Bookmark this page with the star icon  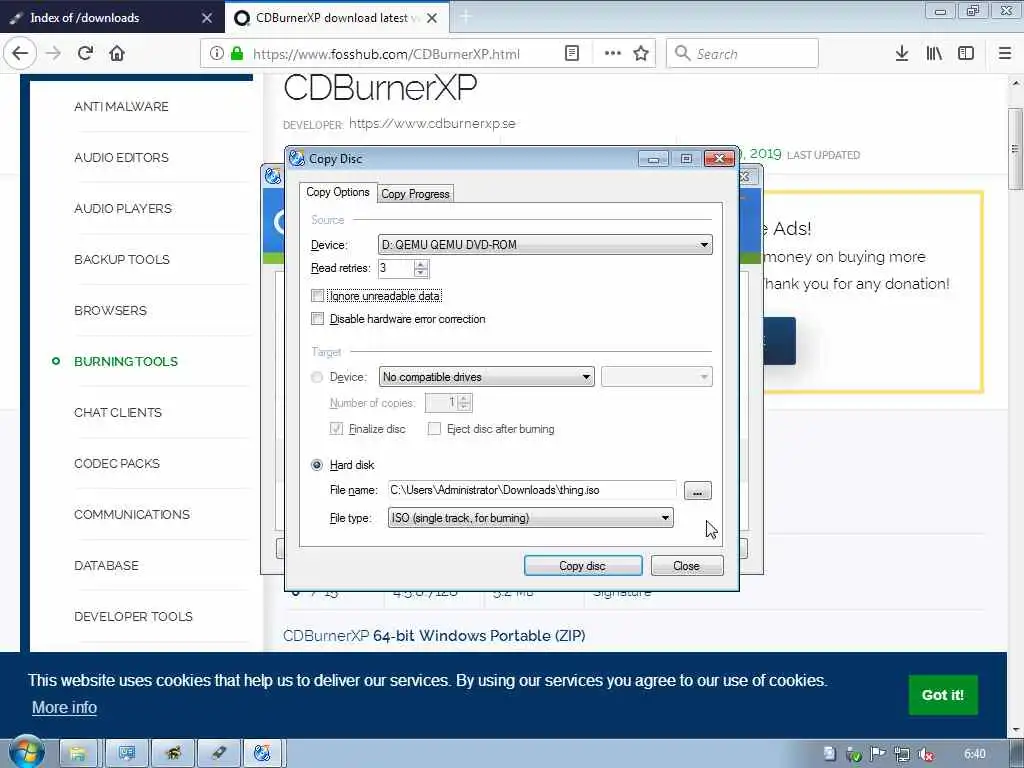641,54
